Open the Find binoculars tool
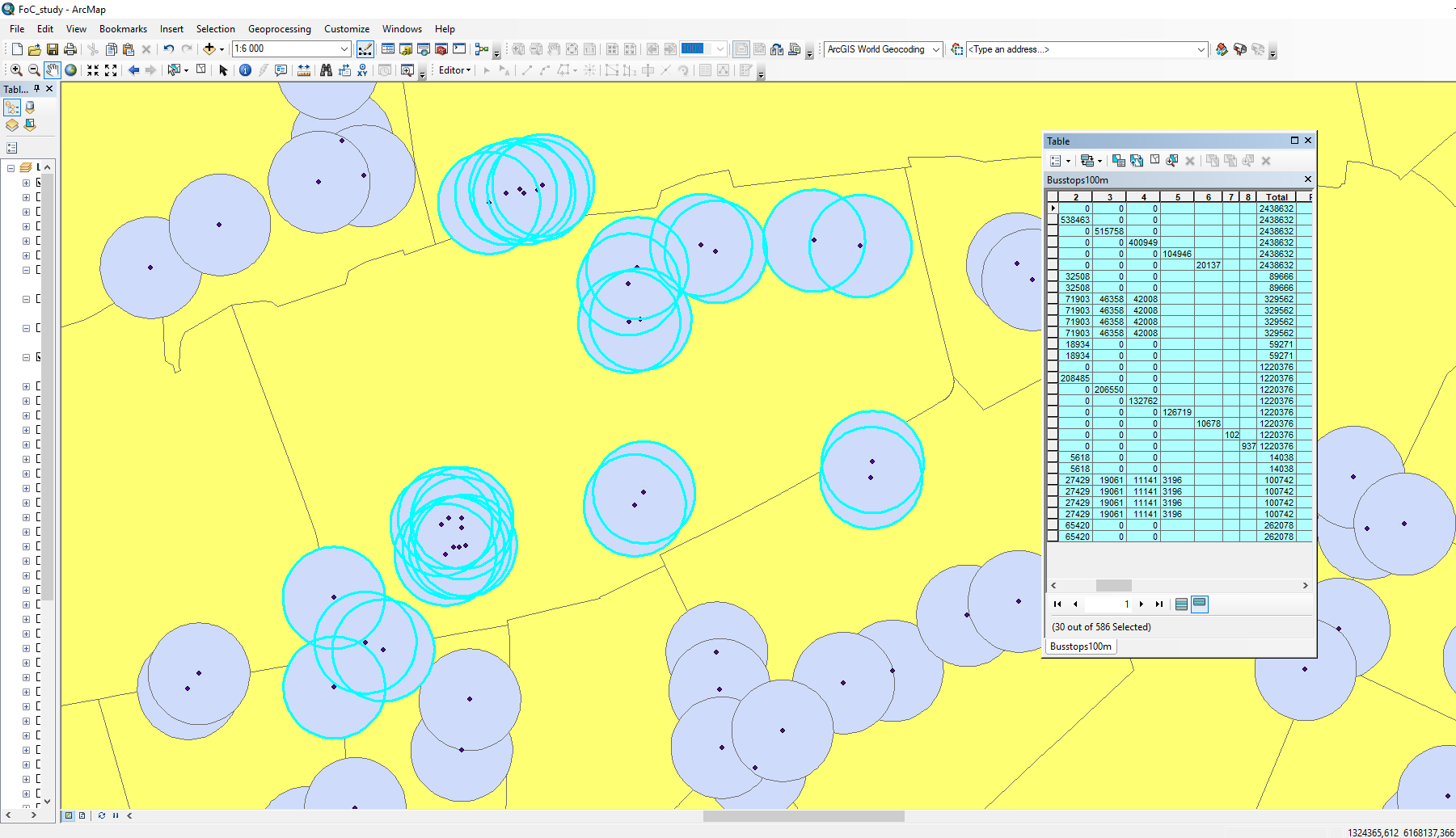The height and width of the screenshot is (838, 1456). pyautogui.click(x=326, y=70)
